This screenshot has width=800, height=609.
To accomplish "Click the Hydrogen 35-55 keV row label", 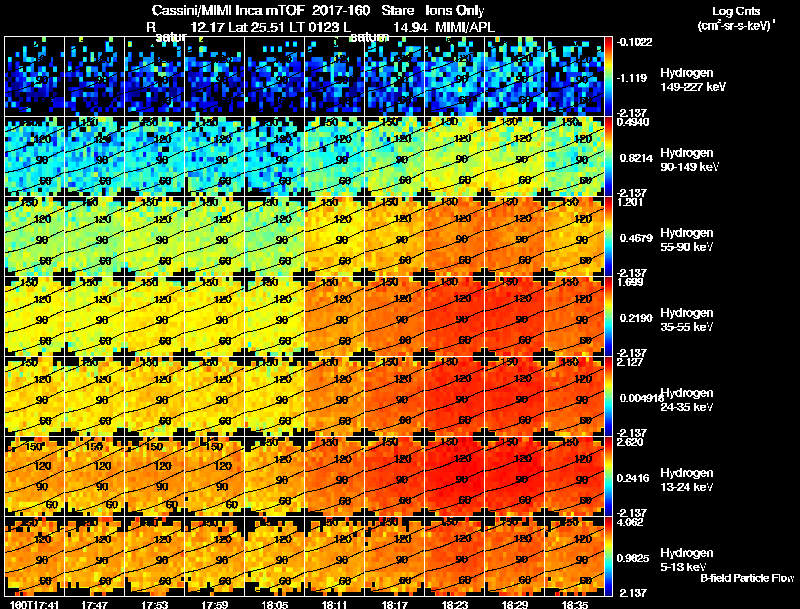I will [x=687, y=320].
